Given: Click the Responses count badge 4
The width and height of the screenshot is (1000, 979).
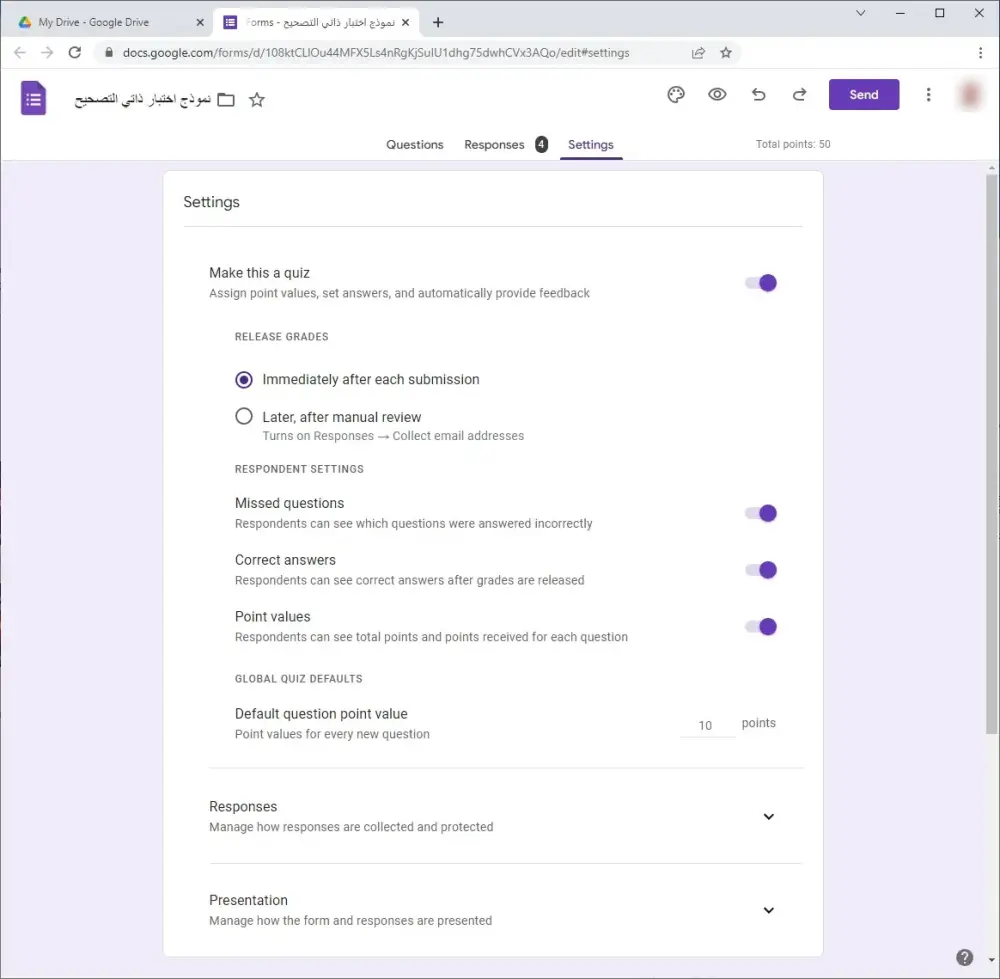Looking at the screenshot, I should click(x=541, y=145).
